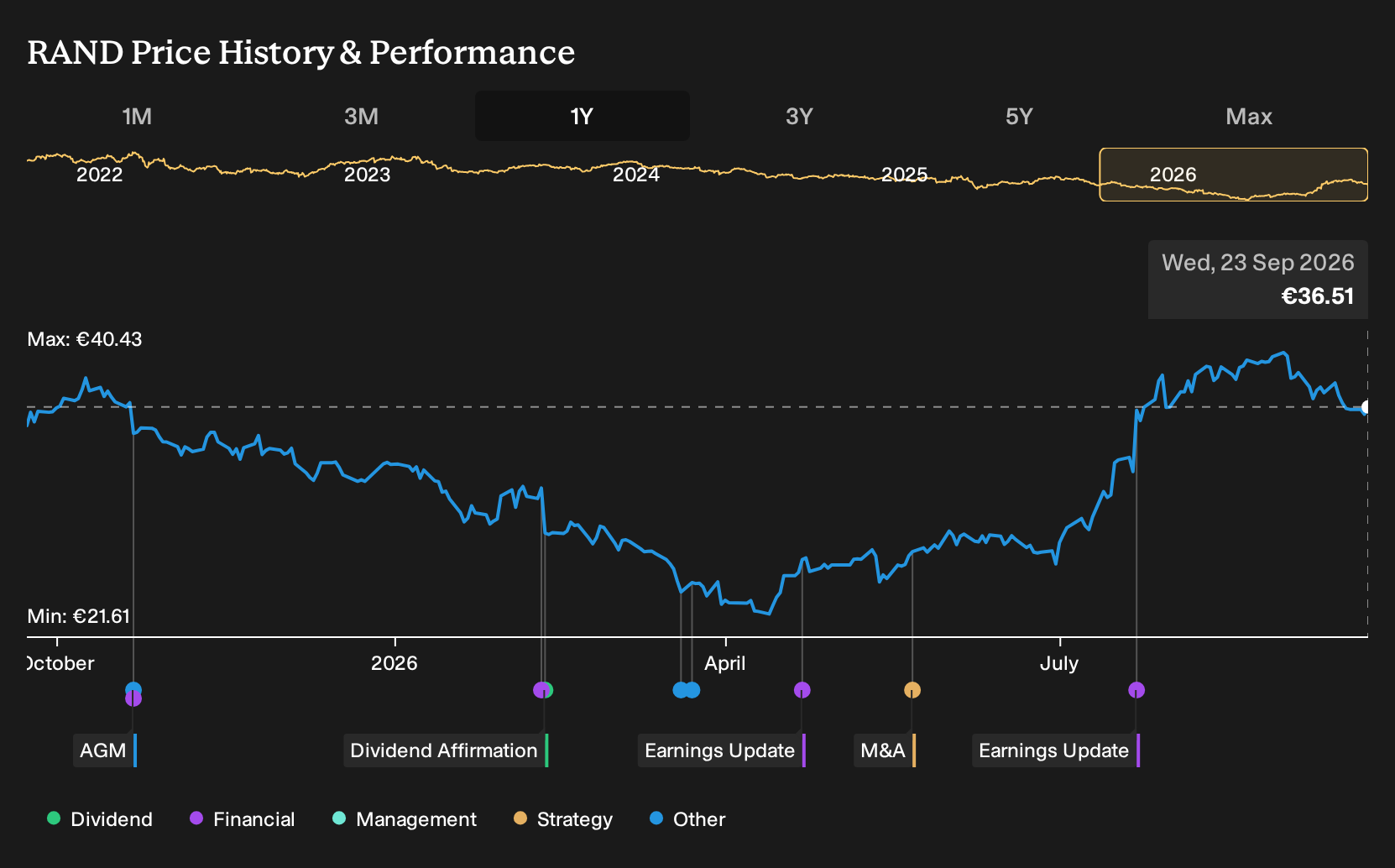Click the April axis label
The image size is (1395, 868).
[x=725, y=663]
